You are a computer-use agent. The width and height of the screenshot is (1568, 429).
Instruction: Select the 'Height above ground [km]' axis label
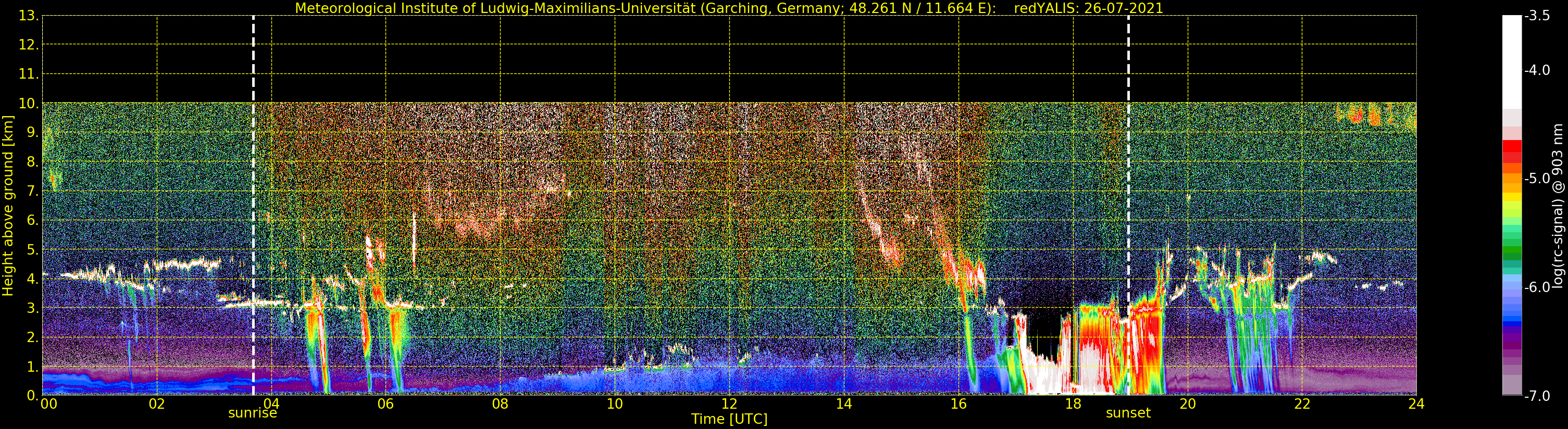click(x=8, y=206)
